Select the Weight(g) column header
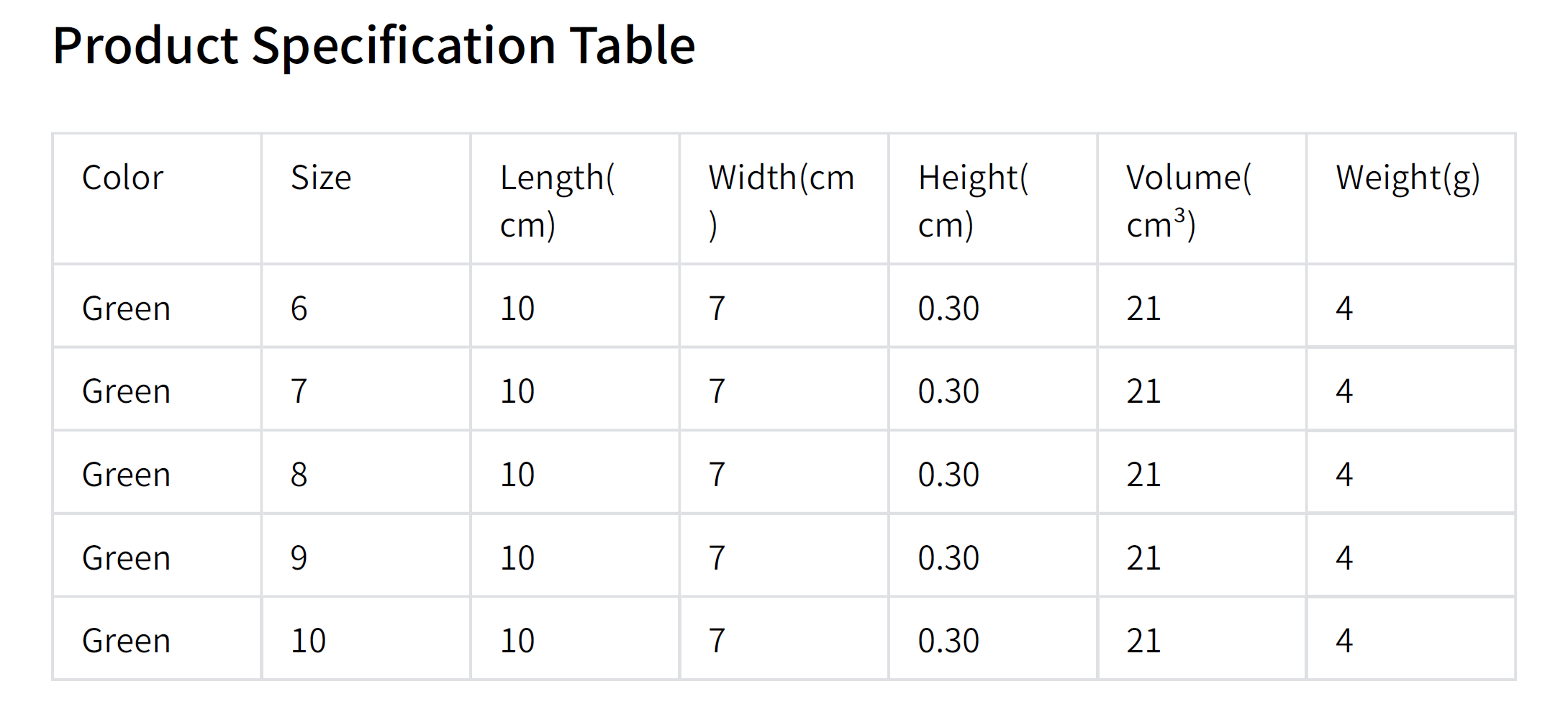 coord(1408,178)
